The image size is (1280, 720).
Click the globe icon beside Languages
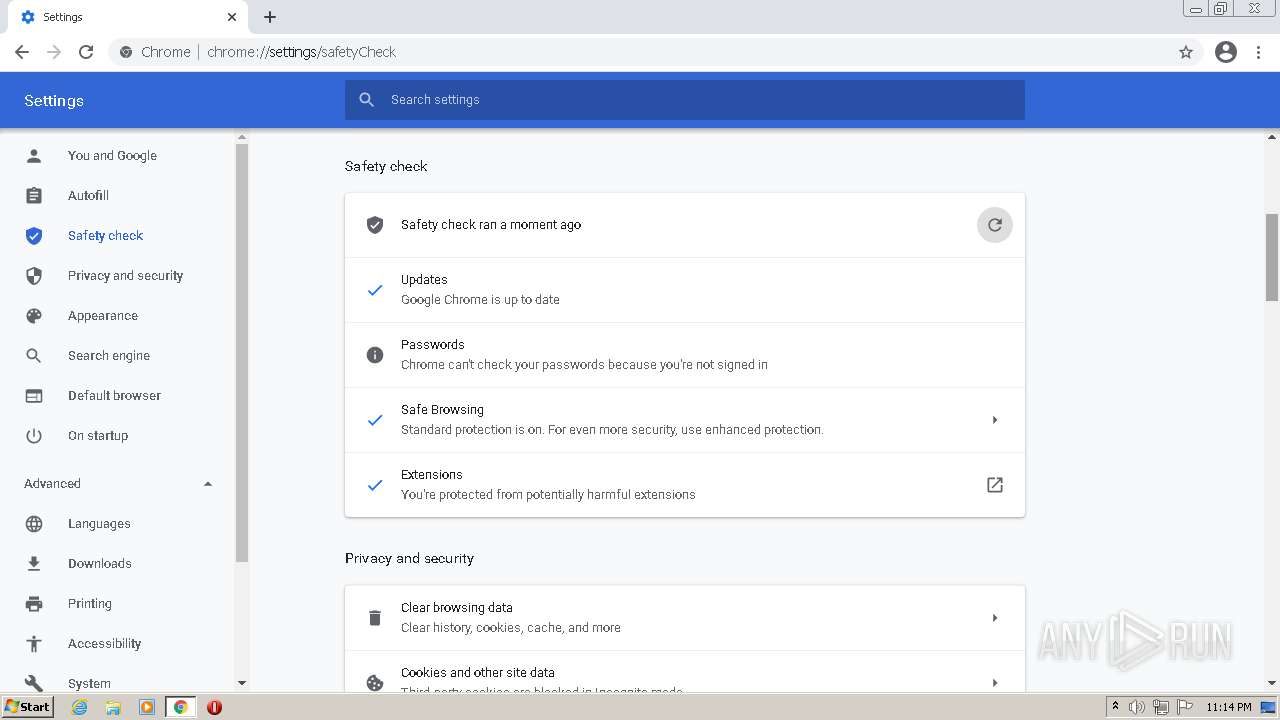[x=34, y=524]
